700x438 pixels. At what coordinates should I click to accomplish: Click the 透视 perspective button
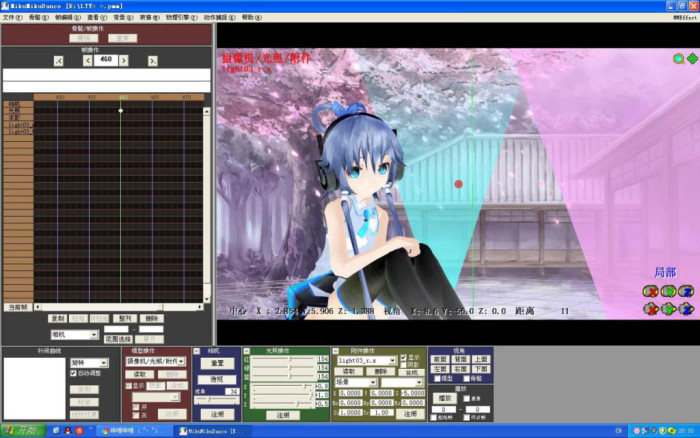[217, 380]
